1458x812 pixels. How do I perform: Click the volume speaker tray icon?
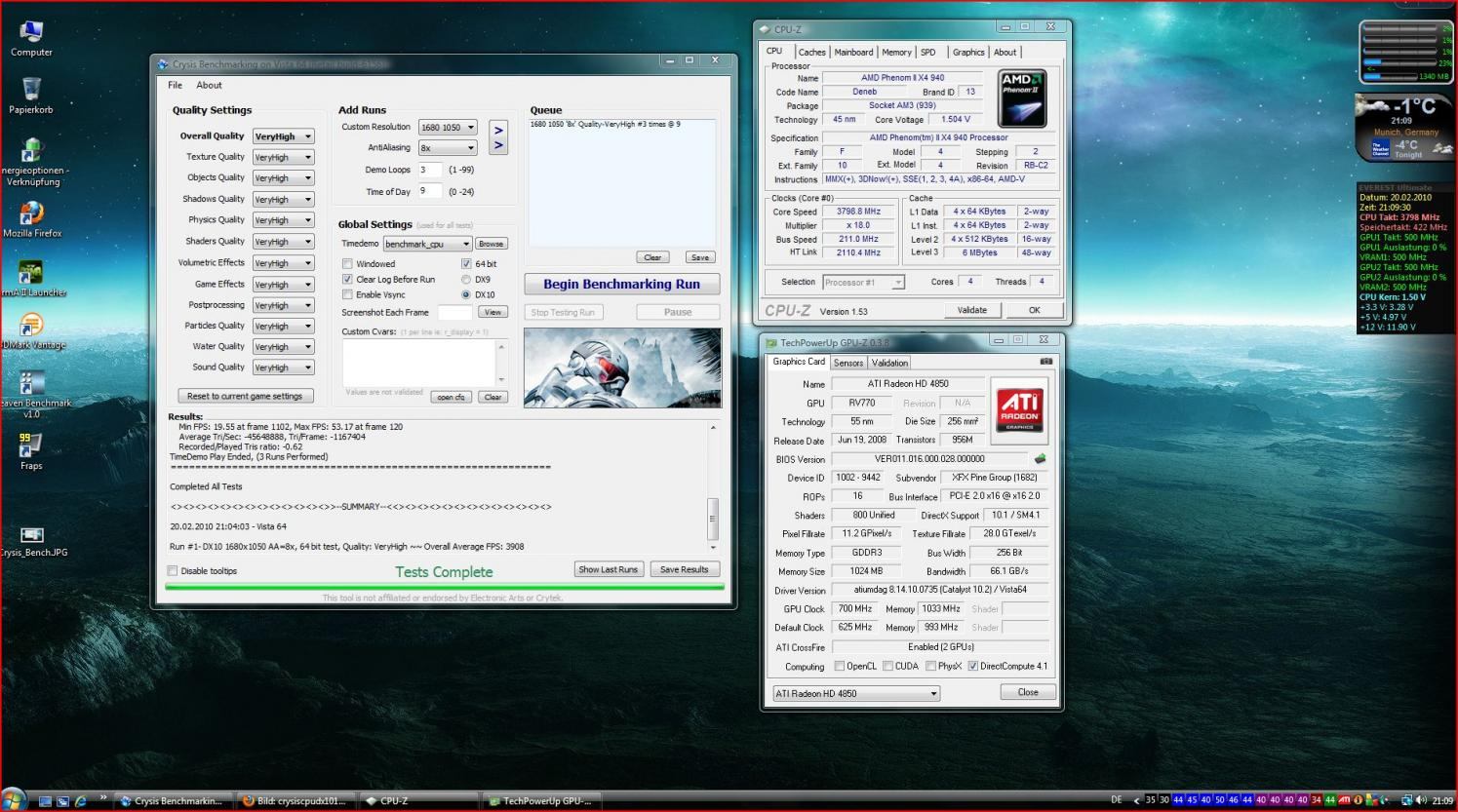pos(1421,800)
